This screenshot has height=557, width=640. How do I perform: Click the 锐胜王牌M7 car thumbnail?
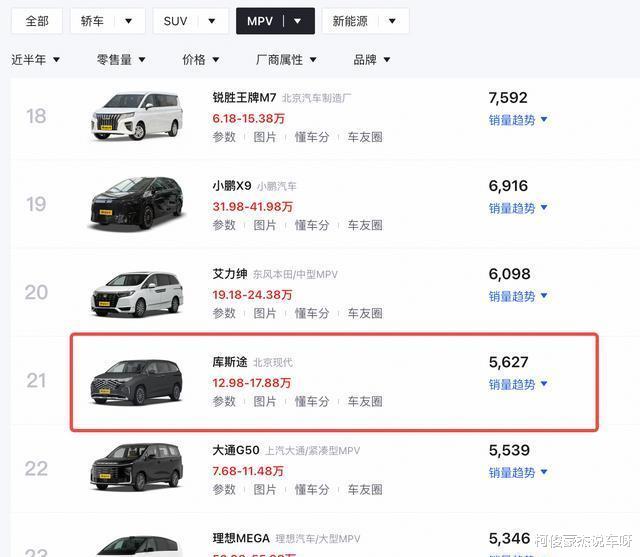[x=136, y=116]
